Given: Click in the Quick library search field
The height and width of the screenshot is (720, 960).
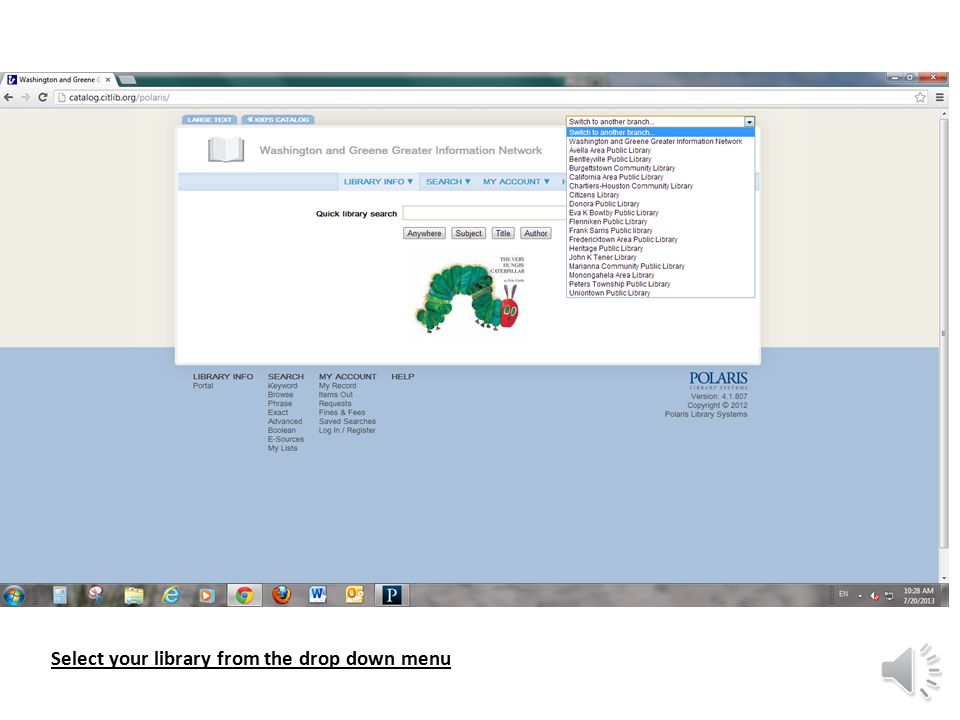Looking at the screenshot, I should 484,213.
